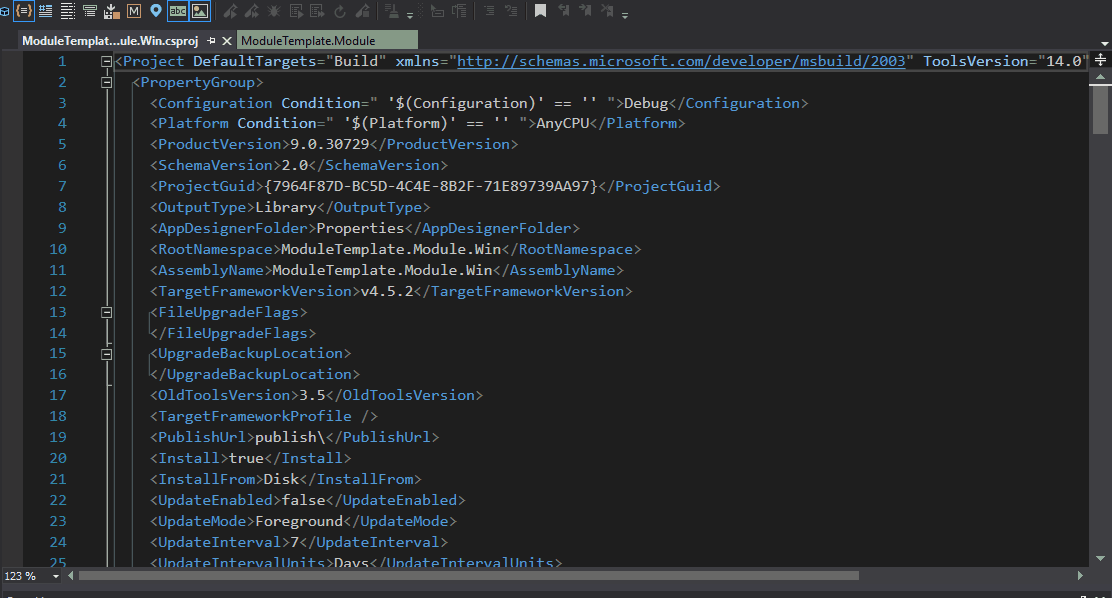Image resolution: width=1112 pixels, height=598 pixels.
Task: Open toolbar overflow options arrow
Action: pos(625,15)
